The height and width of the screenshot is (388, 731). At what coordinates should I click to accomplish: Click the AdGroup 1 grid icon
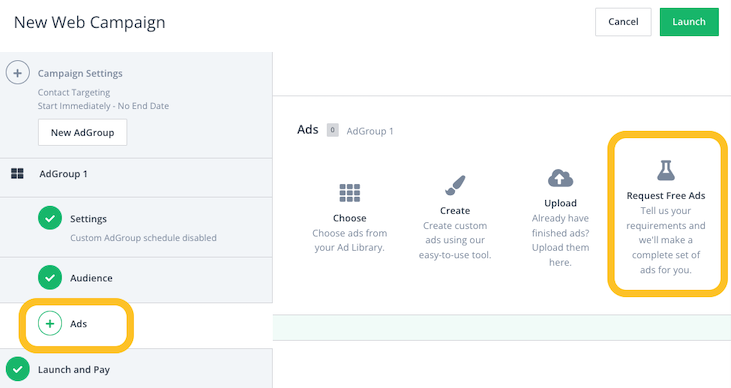pyautogui.click(x=17, y=174)
